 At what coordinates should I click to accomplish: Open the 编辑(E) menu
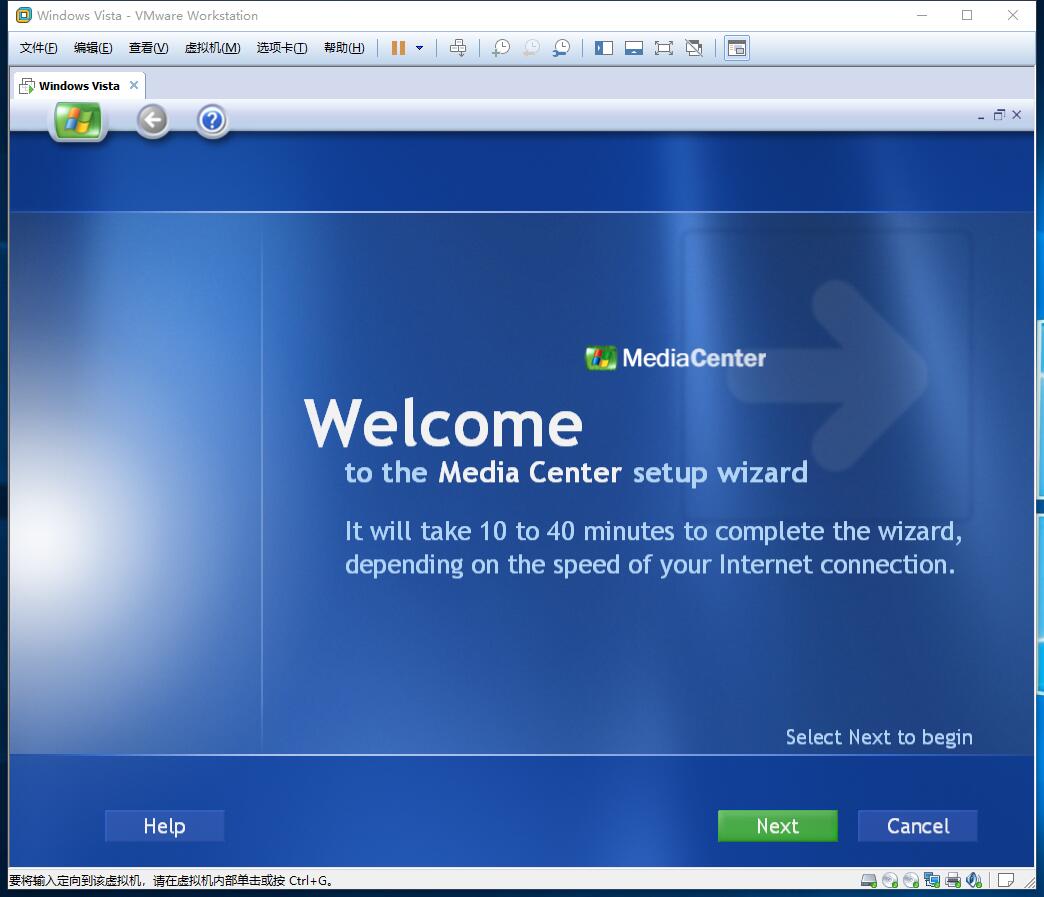[x=93, y=48]
